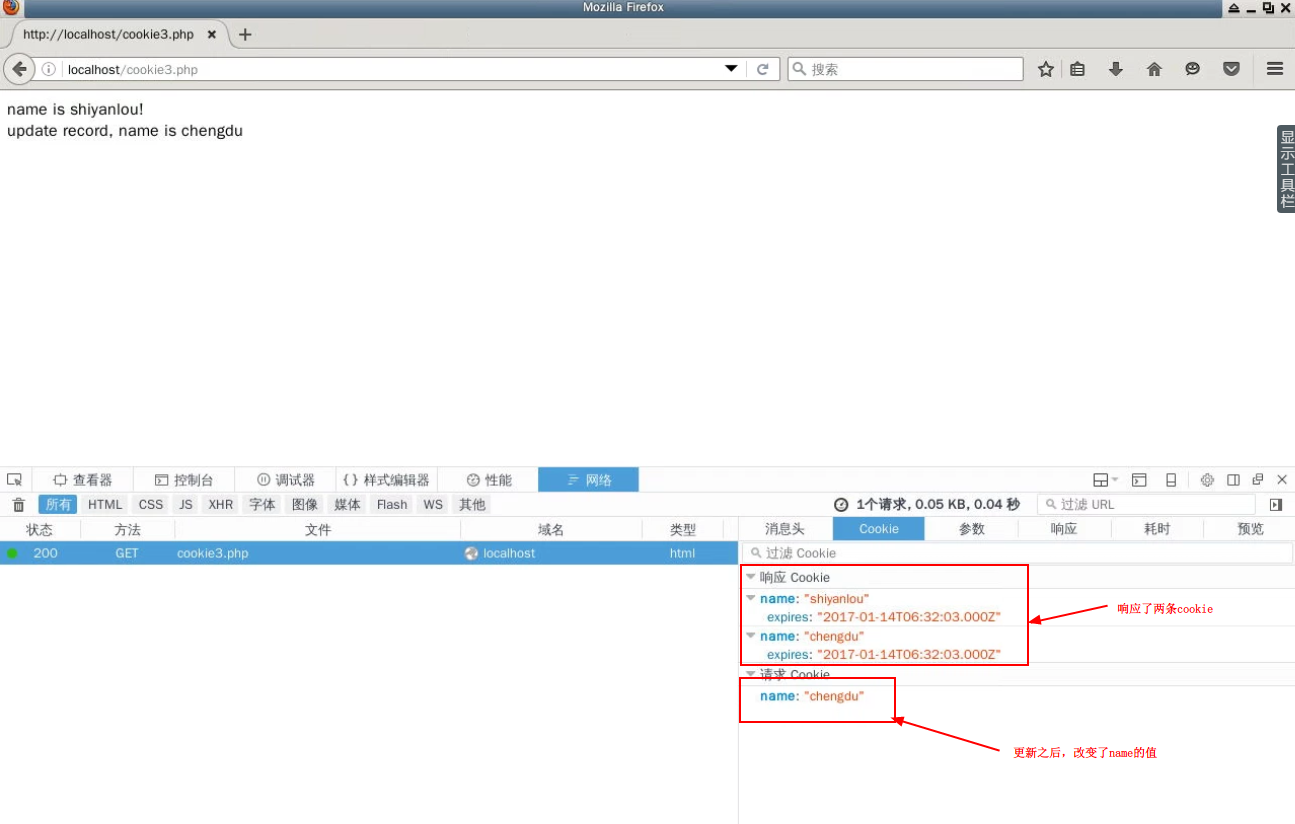Collapse the 请求 Cookie section
Image resolution: width=1295 pixels, height=824 pixels.
point(751,674)
